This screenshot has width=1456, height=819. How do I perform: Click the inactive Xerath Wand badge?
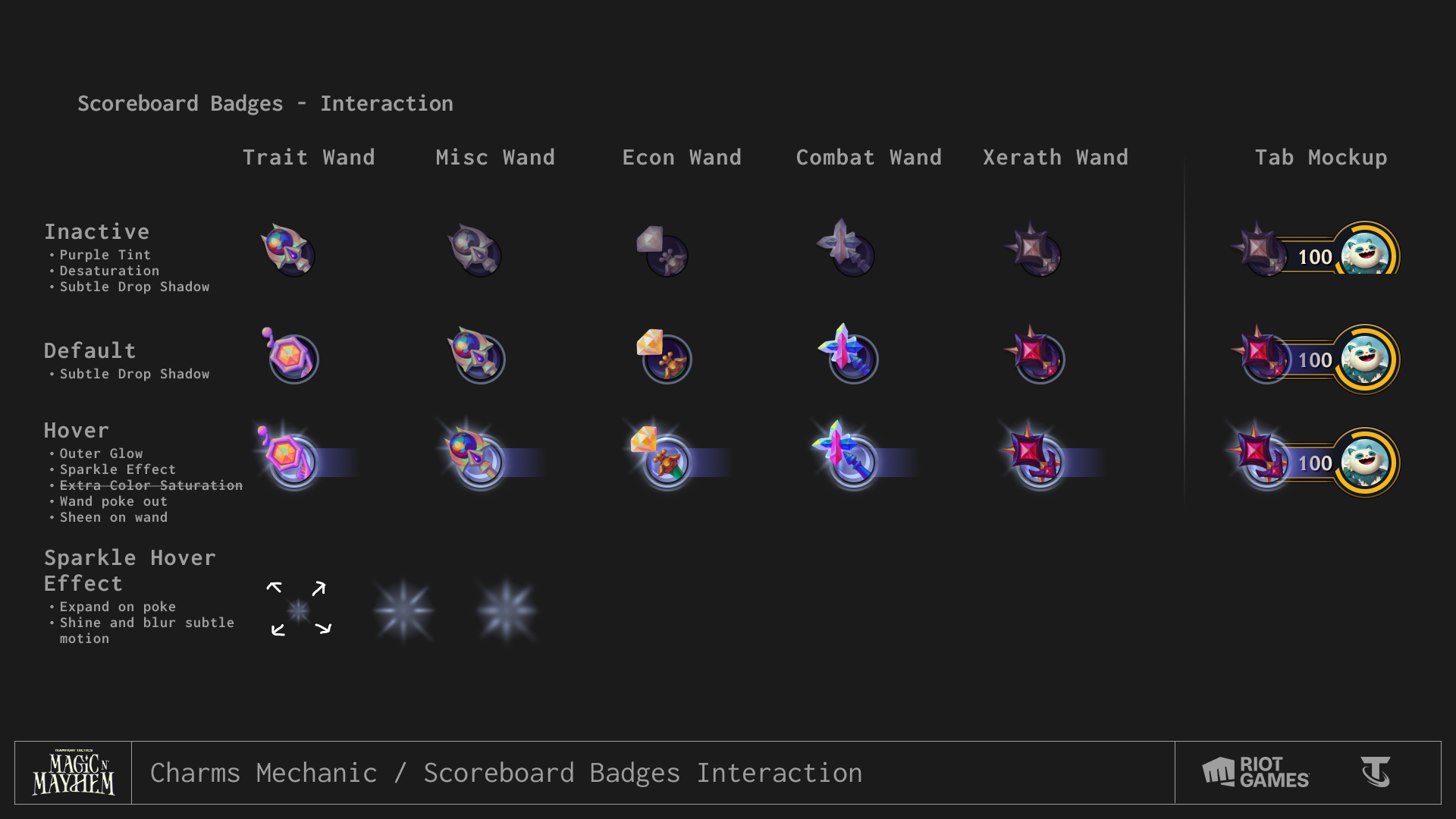[x=1033, y=249]
